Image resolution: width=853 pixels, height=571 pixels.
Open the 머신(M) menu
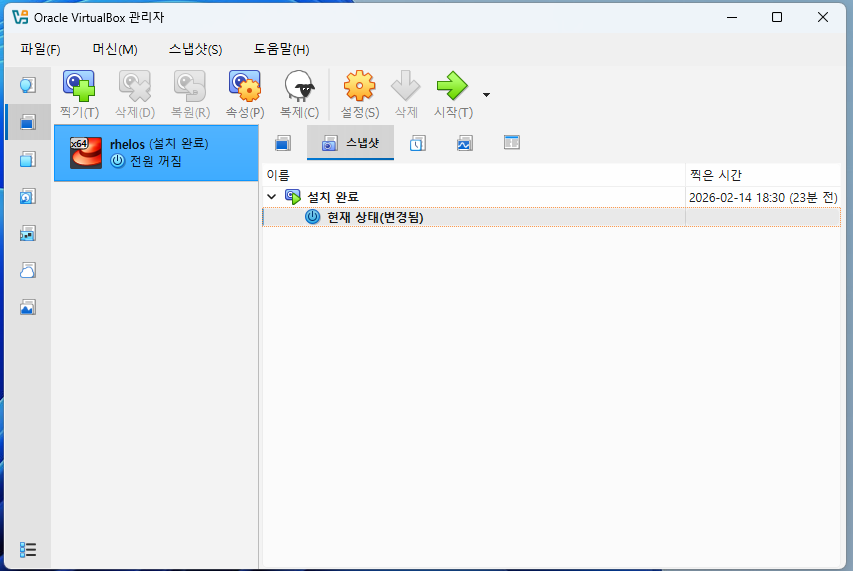click(115, 49)
